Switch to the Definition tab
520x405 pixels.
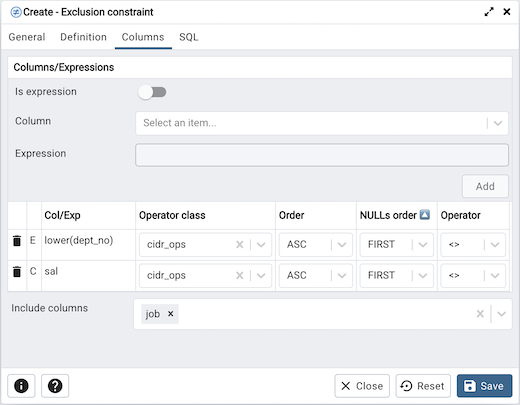coord(83,37)
